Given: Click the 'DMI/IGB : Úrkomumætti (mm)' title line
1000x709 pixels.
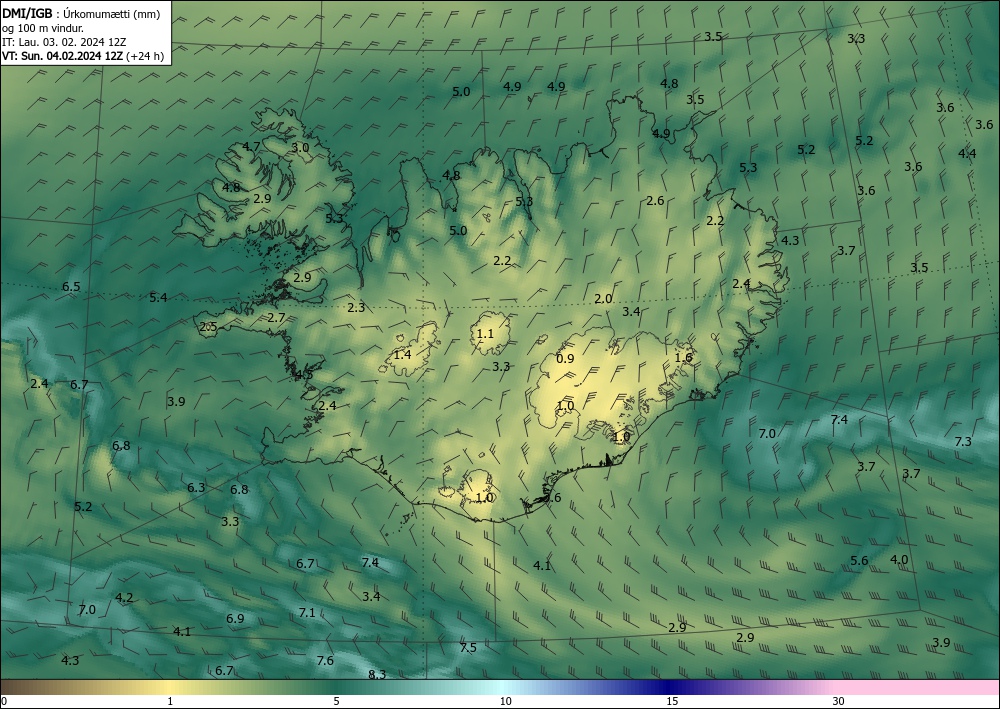Looking at the screenshot, I should click(x=81, y=14).
